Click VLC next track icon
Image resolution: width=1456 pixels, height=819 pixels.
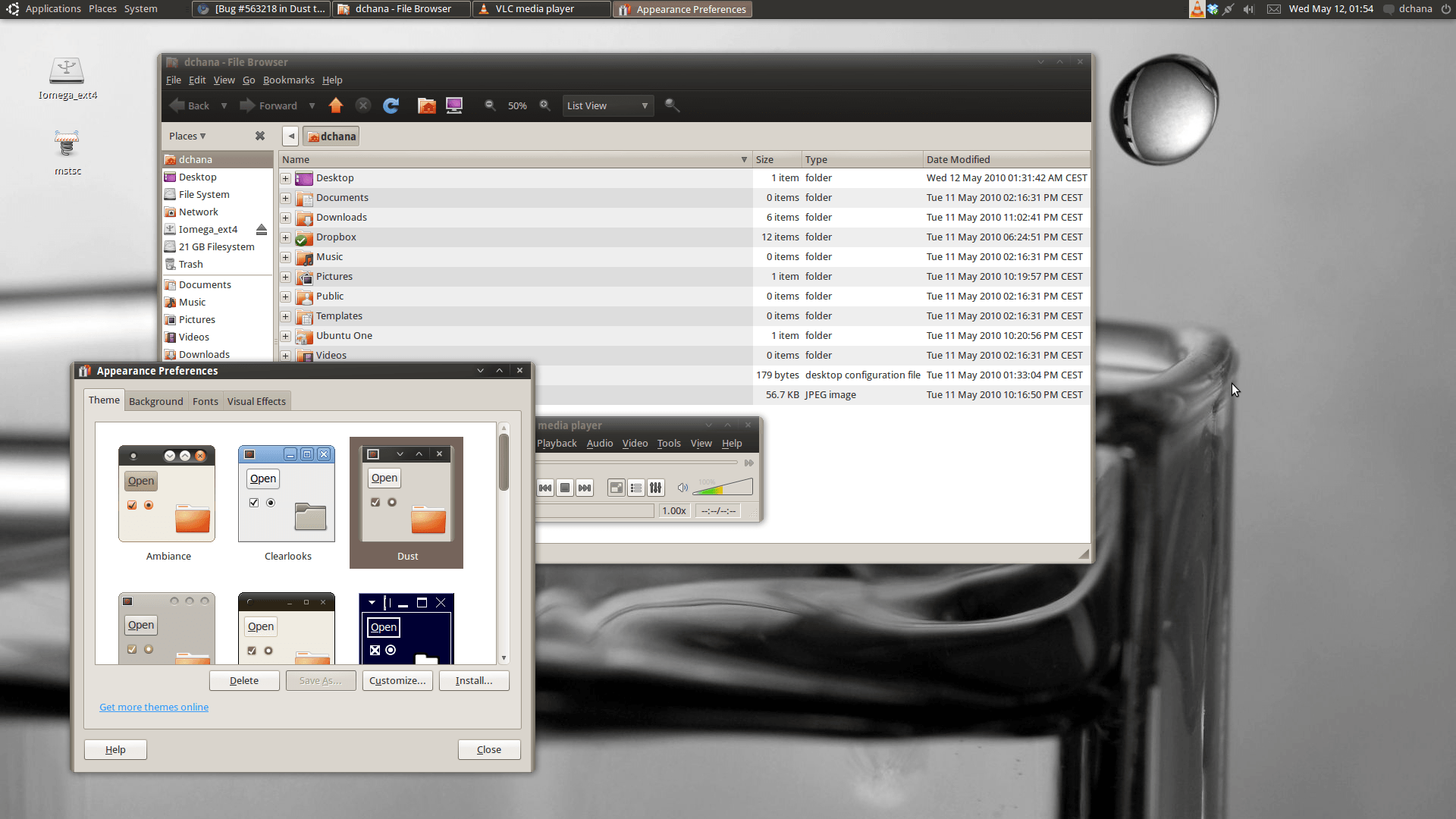(584, 487)
